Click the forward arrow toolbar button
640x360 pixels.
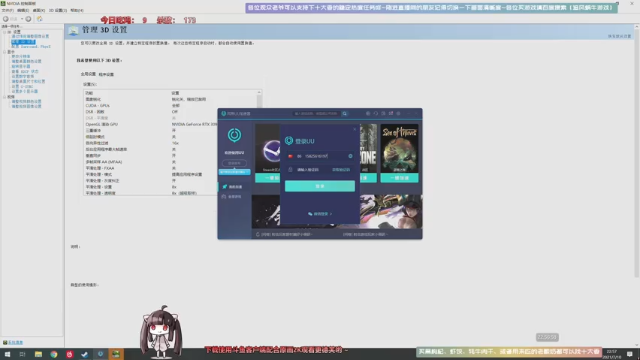(x=28, y=19)
